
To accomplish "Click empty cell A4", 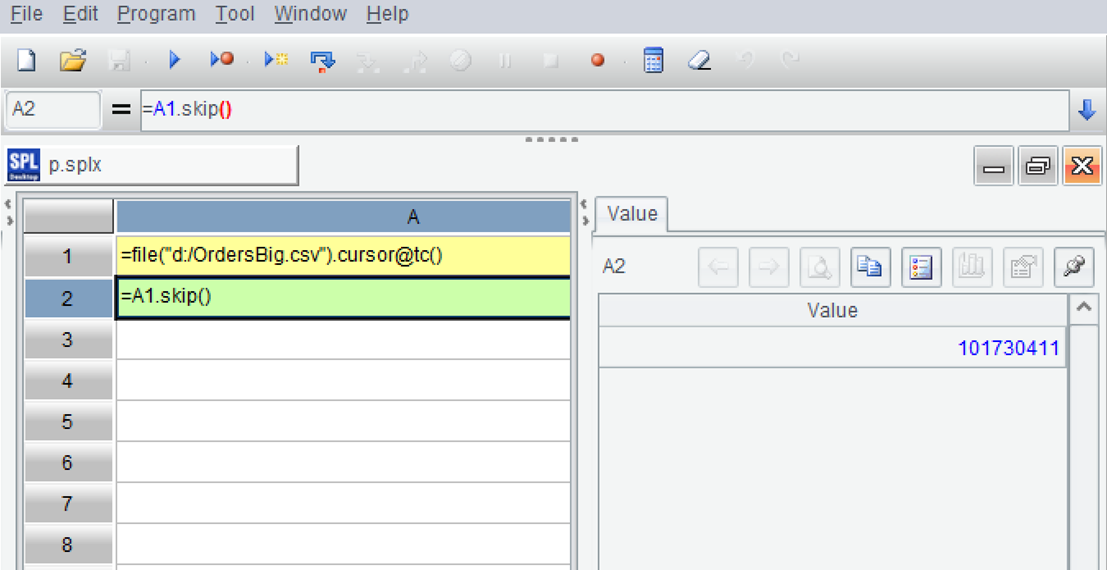I will (x=343, y=381).
